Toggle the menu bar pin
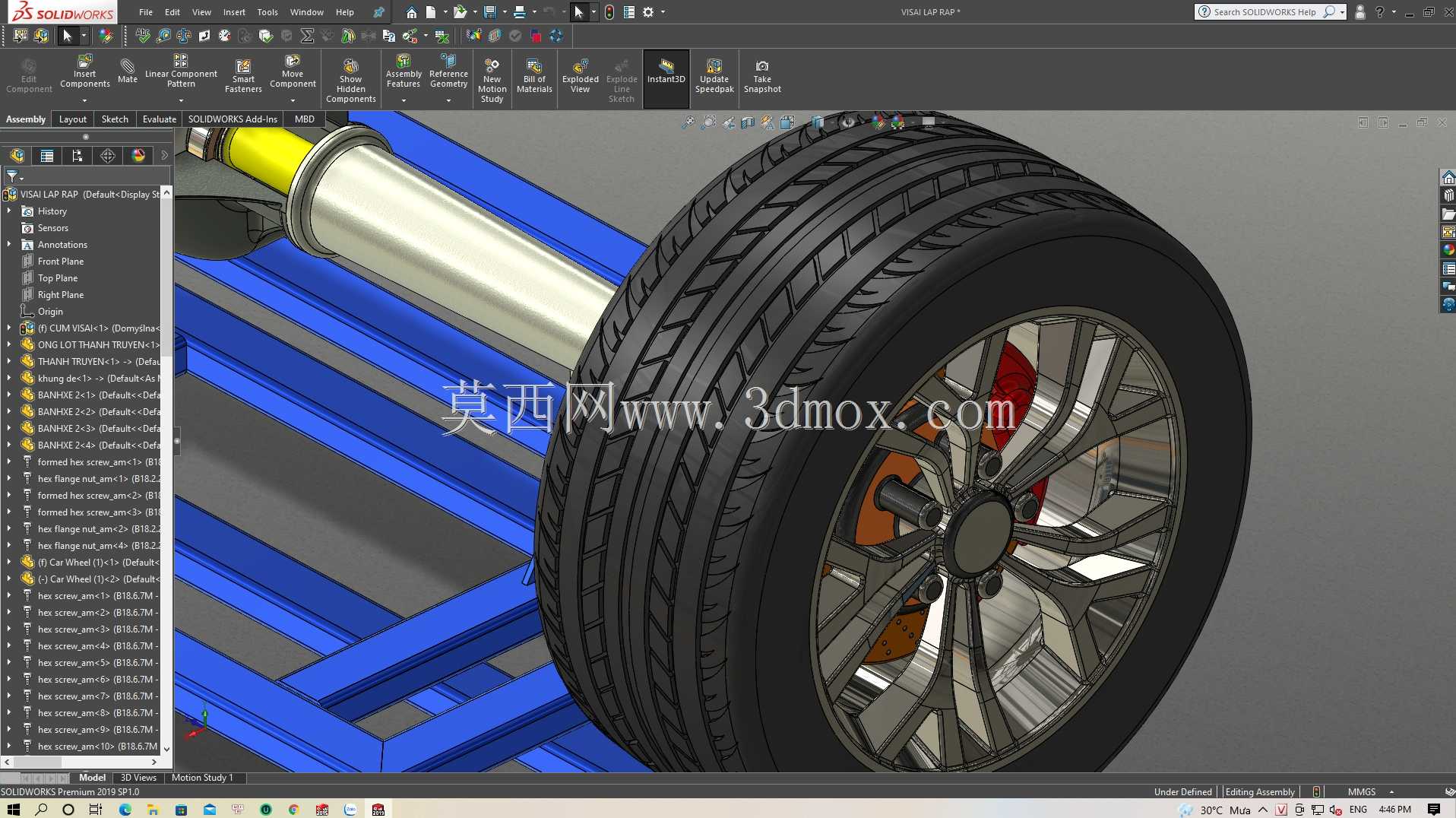This screenshot has width=1456, height=818. click(378, 12)
